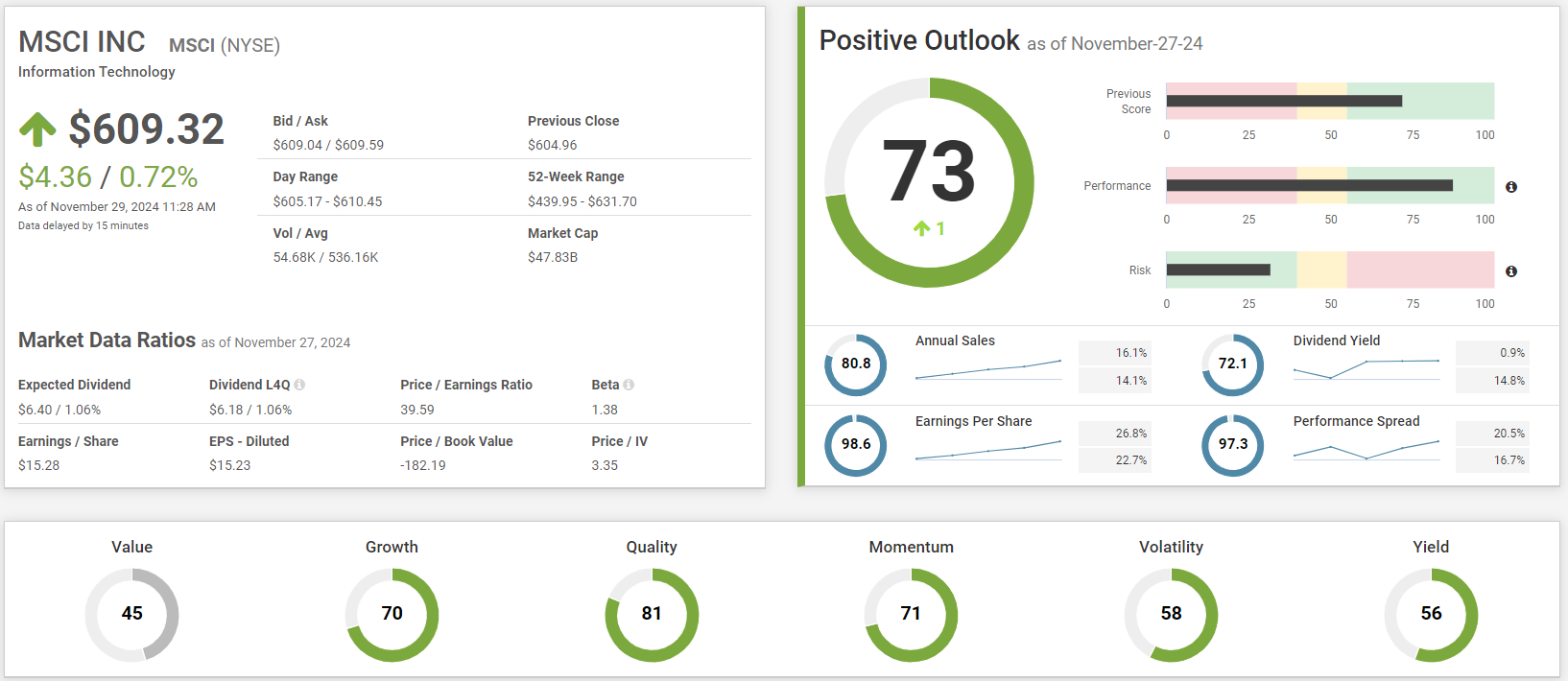Click the info icon beside the Risk bar
Image resolution: width=1568 pixels, height=681 pixels.
pyautogui.click(x=1511, y=271)
